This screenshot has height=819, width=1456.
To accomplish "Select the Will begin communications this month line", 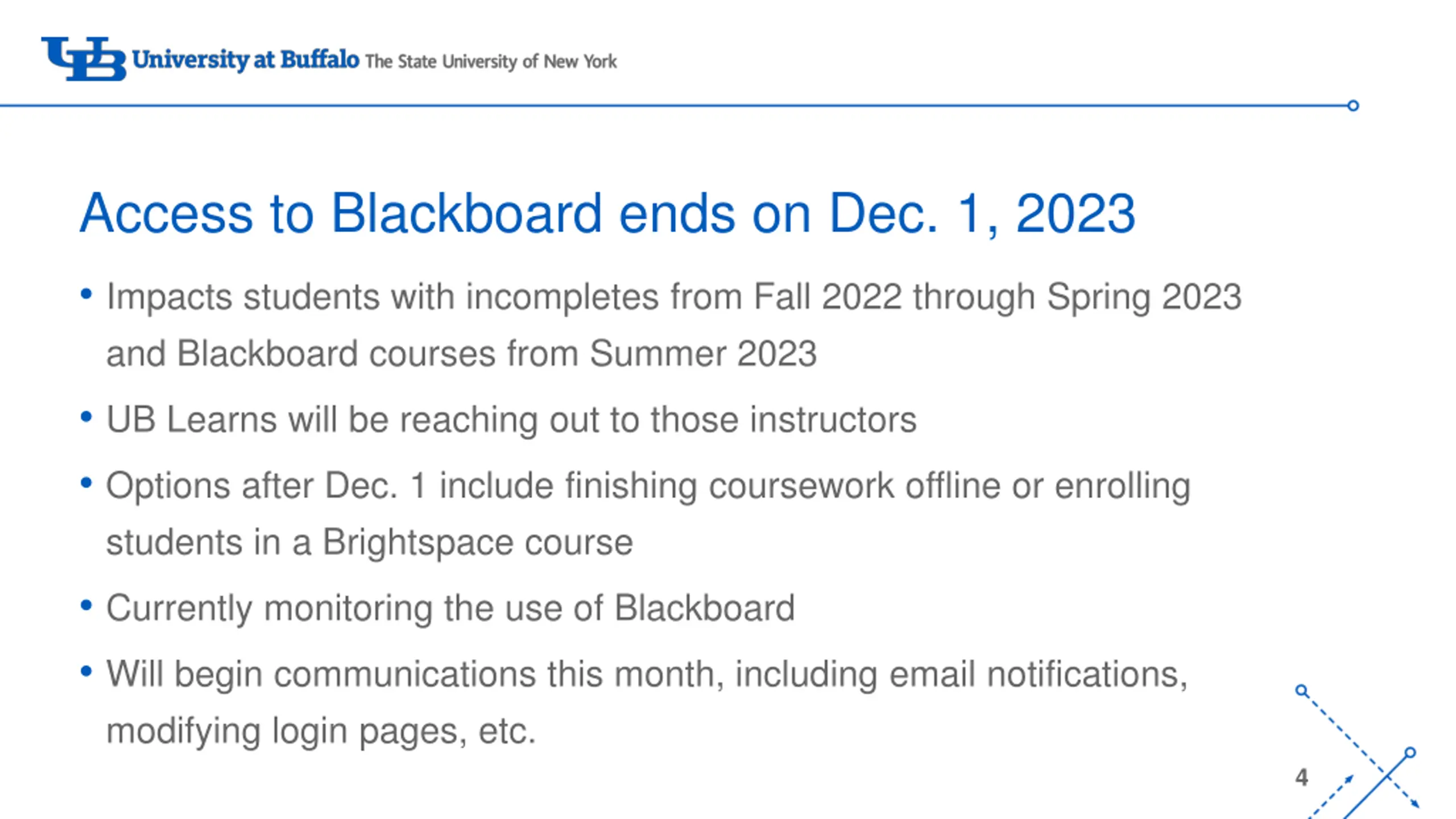I will coord(647,675).
